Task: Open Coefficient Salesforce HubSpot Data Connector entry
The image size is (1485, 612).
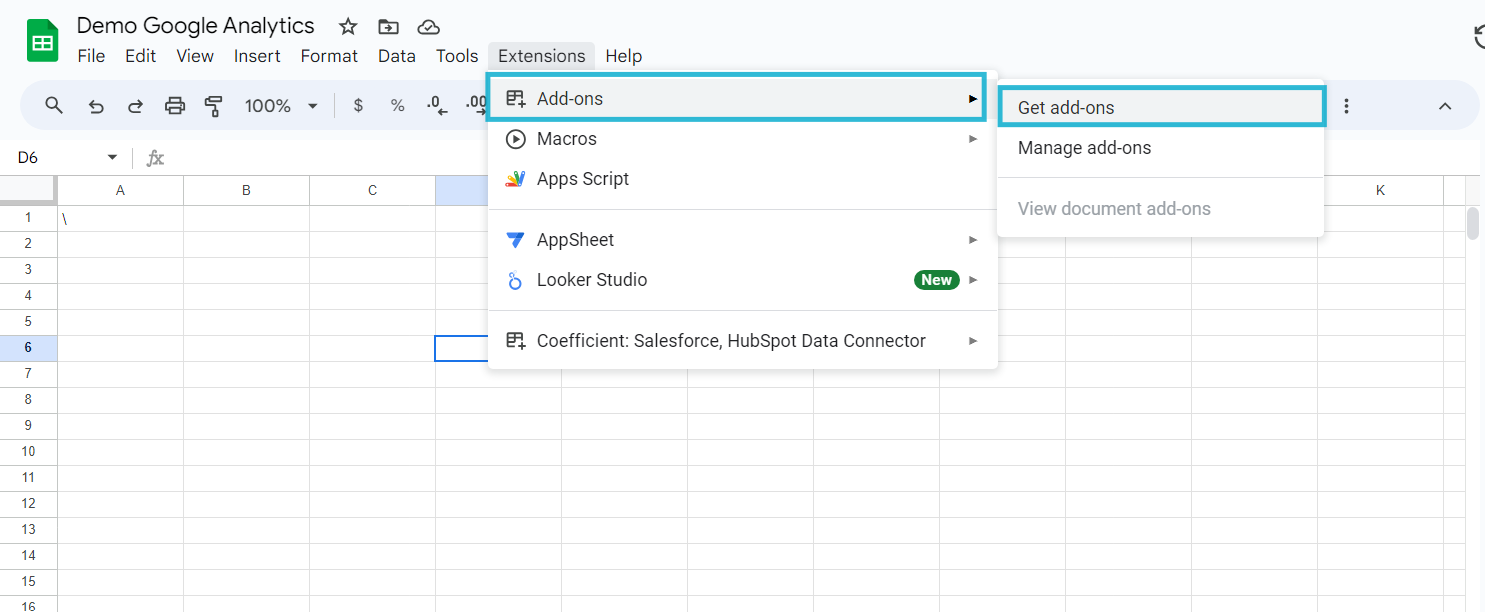Action: click(x=742, y=341)
